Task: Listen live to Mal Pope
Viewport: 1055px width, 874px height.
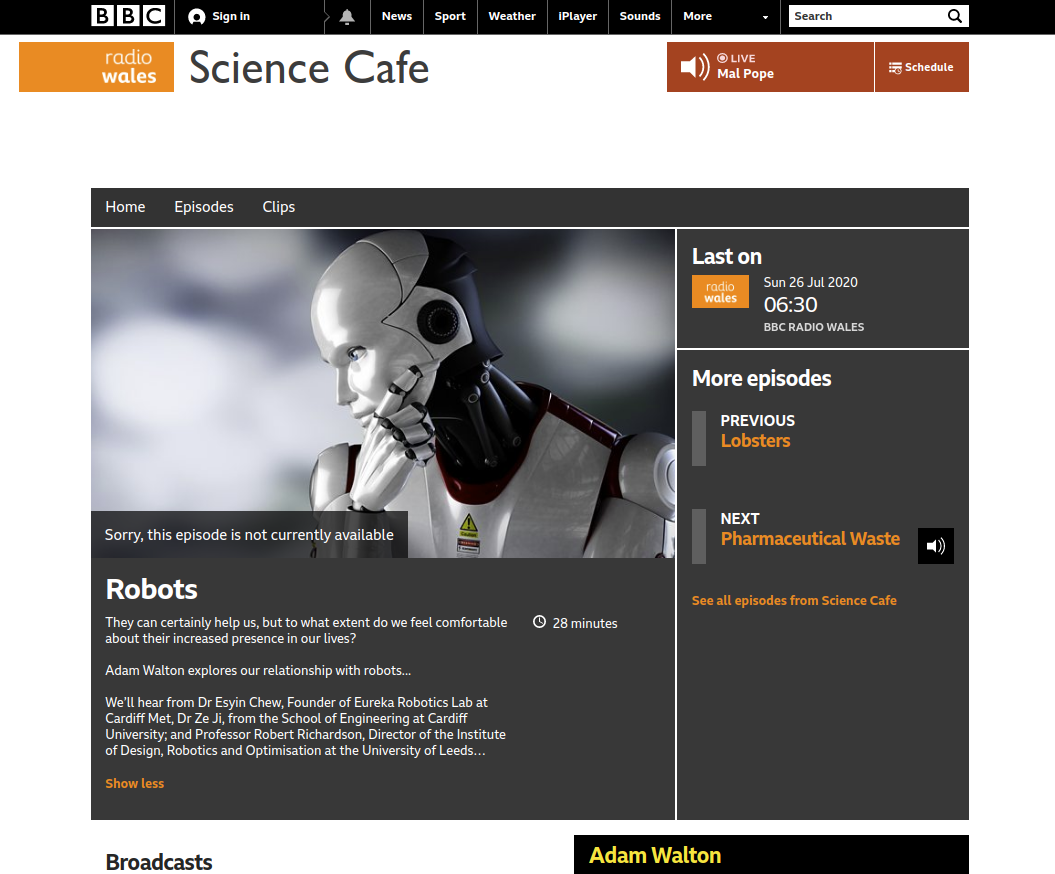Action: [770, 67]
